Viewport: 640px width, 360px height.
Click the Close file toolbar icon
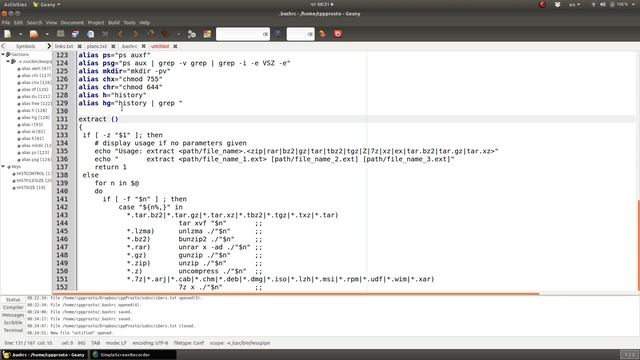(105, 34)
